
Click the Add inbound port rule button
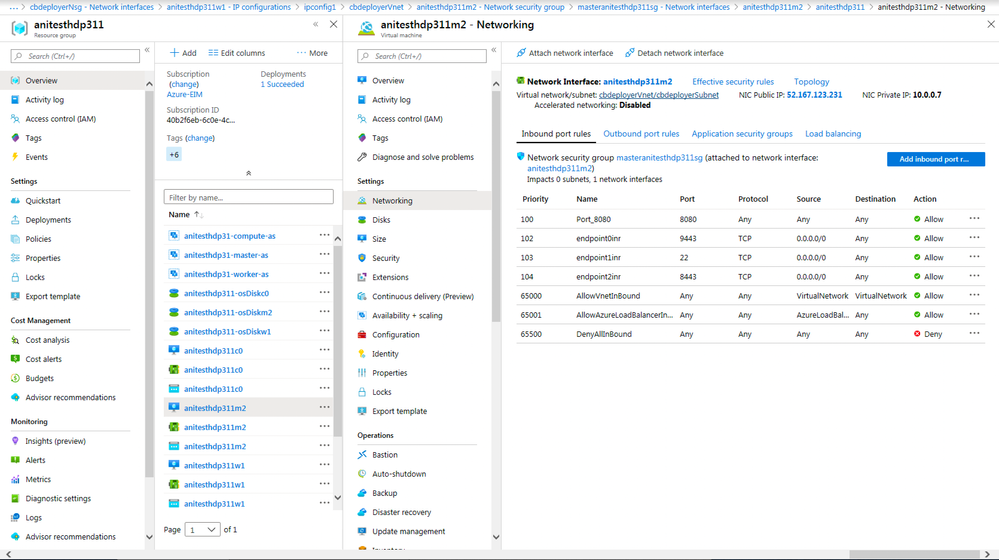click(935, 159)
